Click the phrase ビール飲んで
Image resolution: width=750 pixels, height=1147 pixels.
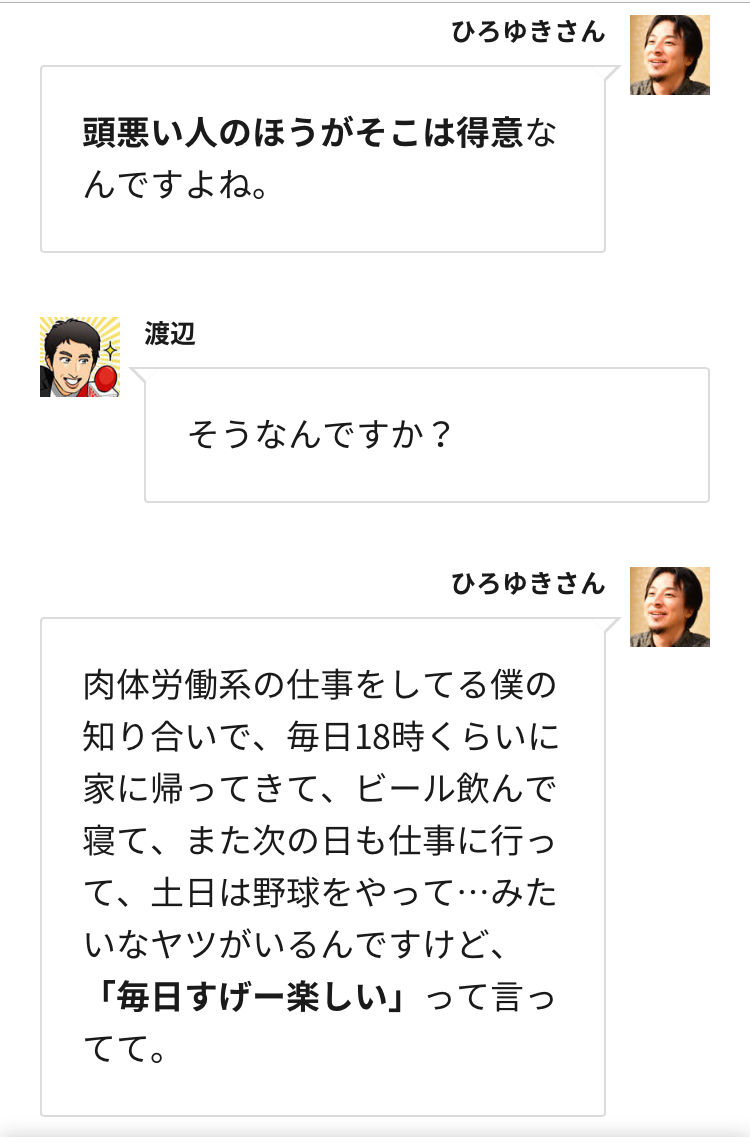click(x=456, y=789)
